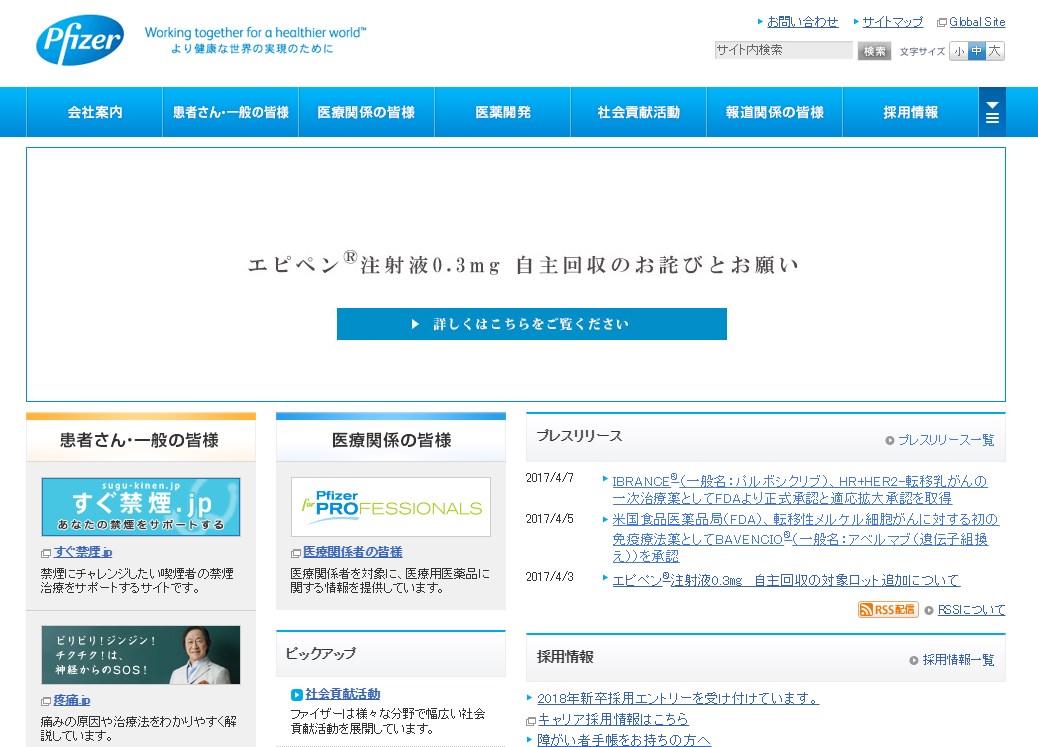Open 医療関係者の皆様 text link
This screenshot has height=747, width=1038.
coord(353,552)
